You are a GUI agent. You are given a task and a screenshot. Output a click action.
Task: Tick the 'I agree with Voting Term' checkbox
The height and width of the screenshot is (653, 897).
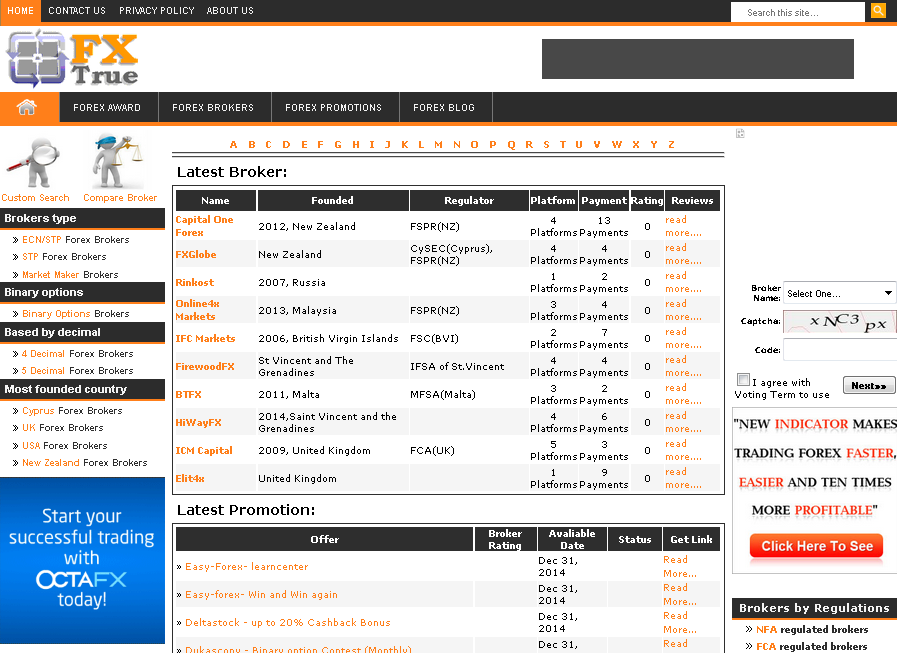click(743, 379)
